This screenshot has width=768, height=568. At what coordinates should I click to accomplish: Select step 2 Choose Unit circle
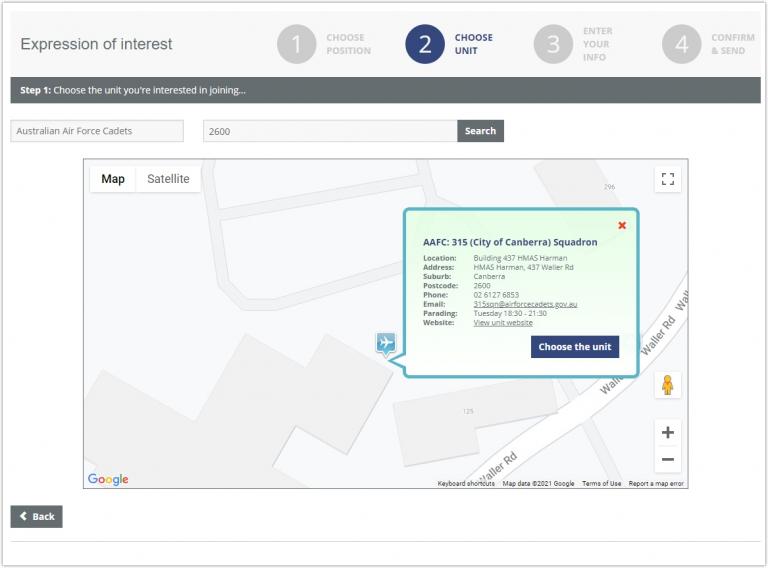(425, 44)
